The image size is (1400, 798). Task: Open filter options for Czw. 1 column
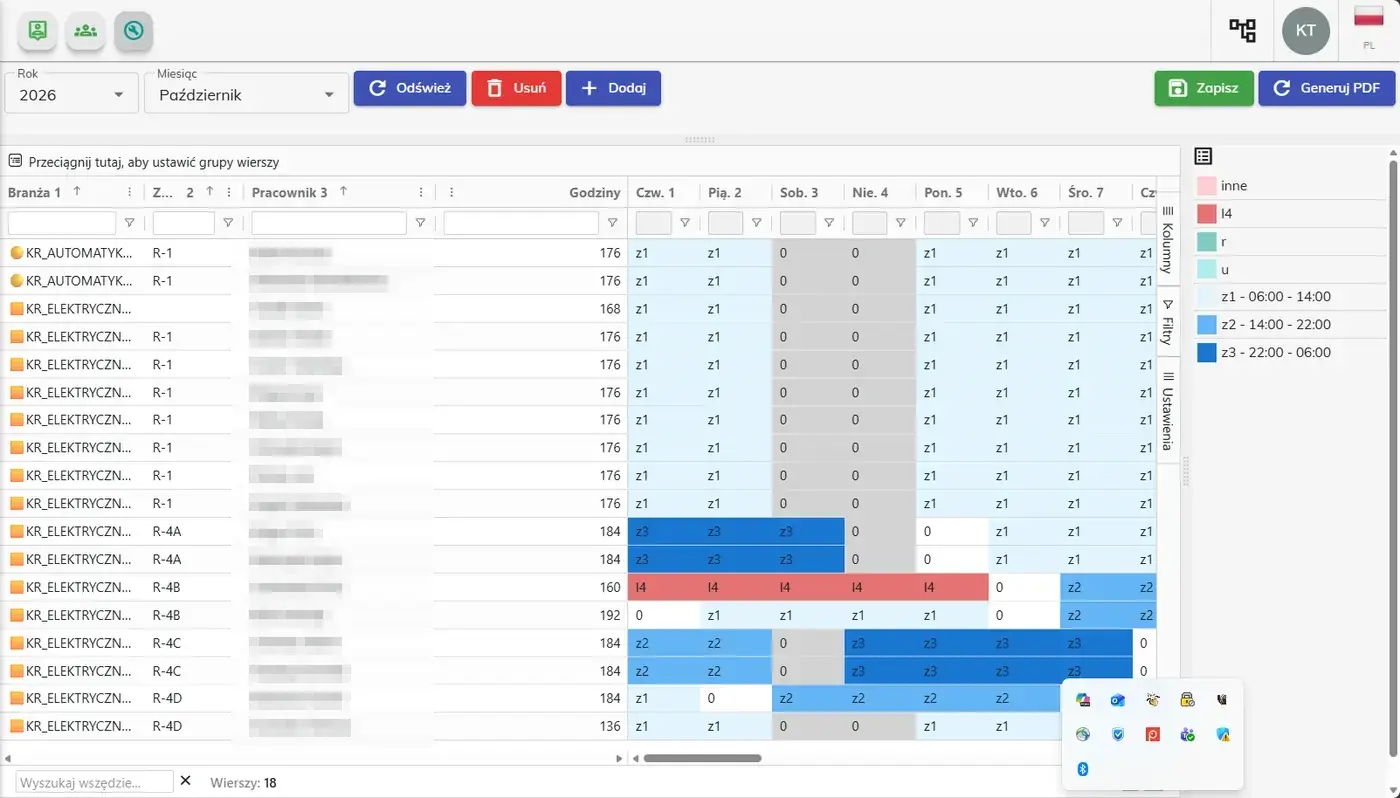coord(685,223)
